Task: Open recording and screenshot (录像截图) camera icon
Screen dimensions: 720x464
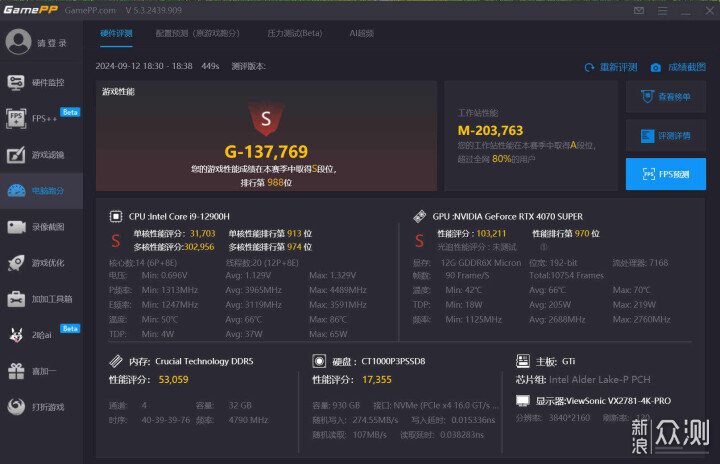Action: (x=17, y=227)
